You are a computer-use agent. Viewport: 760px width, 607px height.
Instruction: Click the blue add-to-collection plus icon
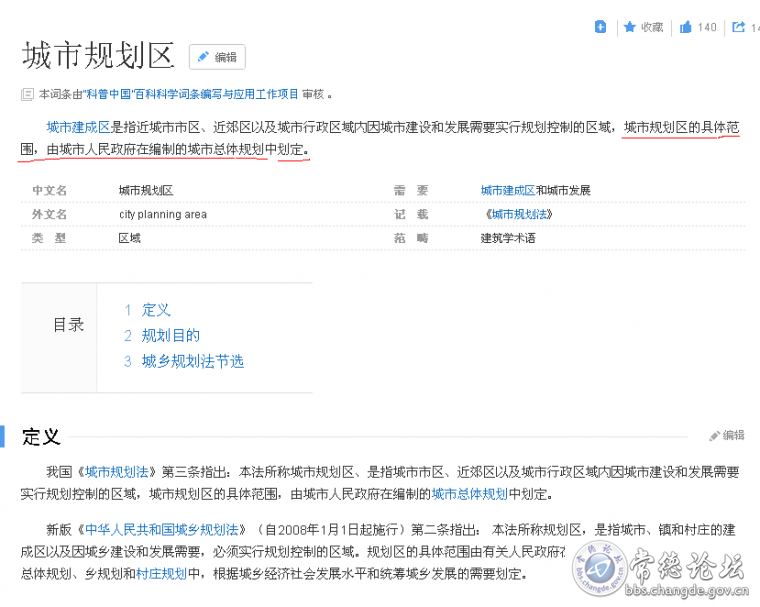600,27
